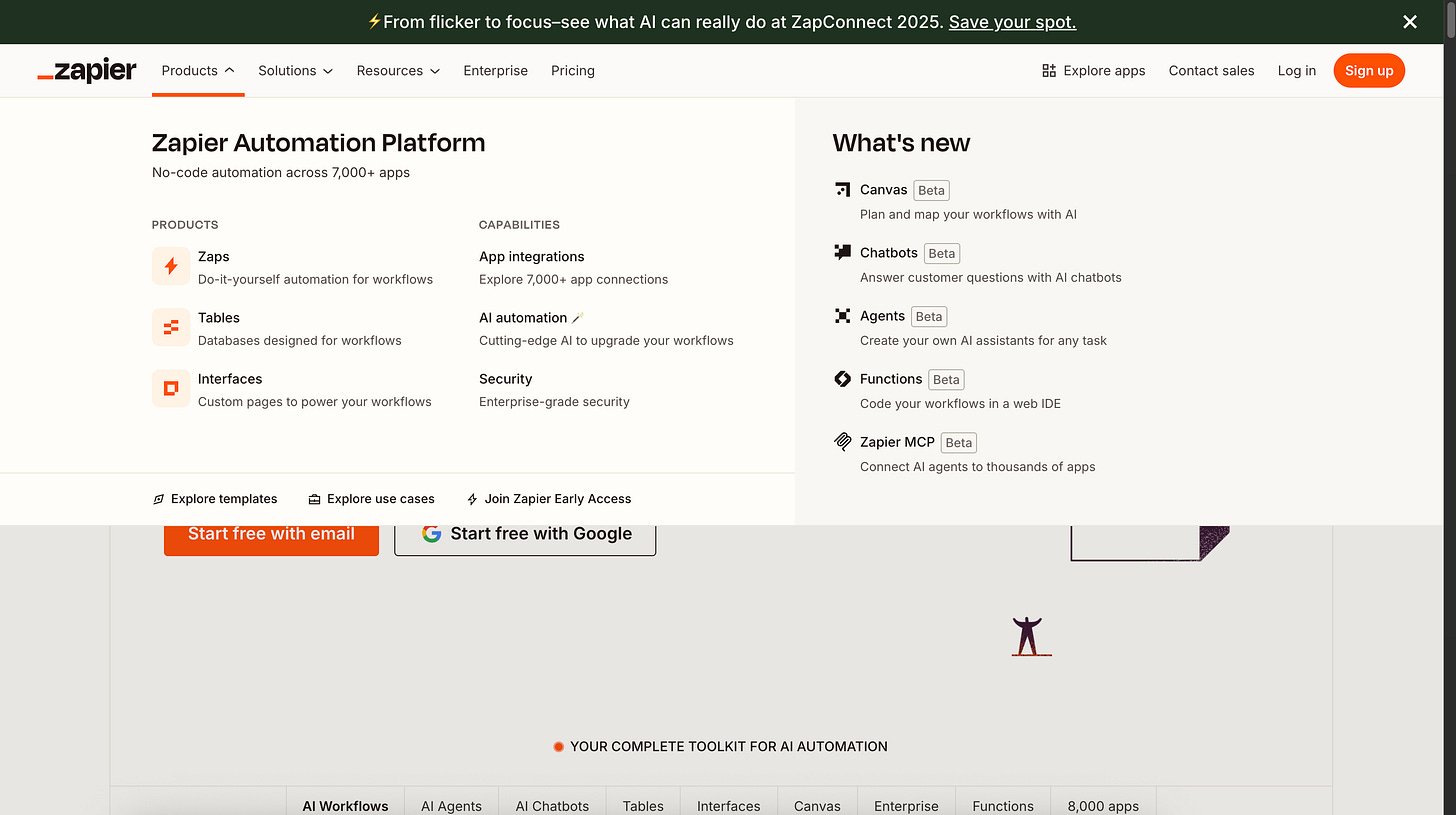Click the Beta badge next to Zapier MCP
The height and width of the screenshot is (815, 1456).
[958, 443]
